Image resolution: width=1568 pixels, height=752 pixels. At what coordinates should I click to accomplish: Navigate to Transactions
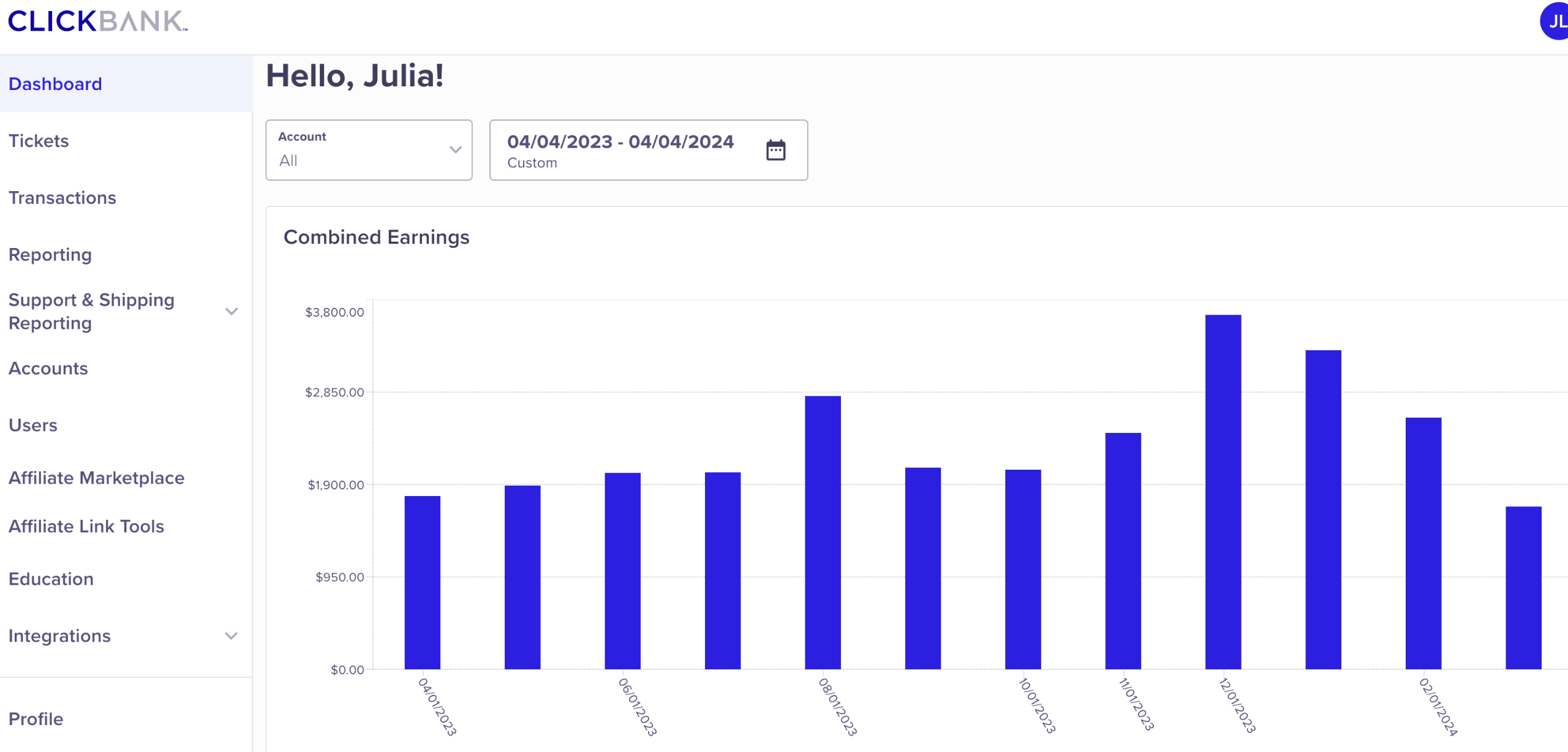(x=62, y=198)
